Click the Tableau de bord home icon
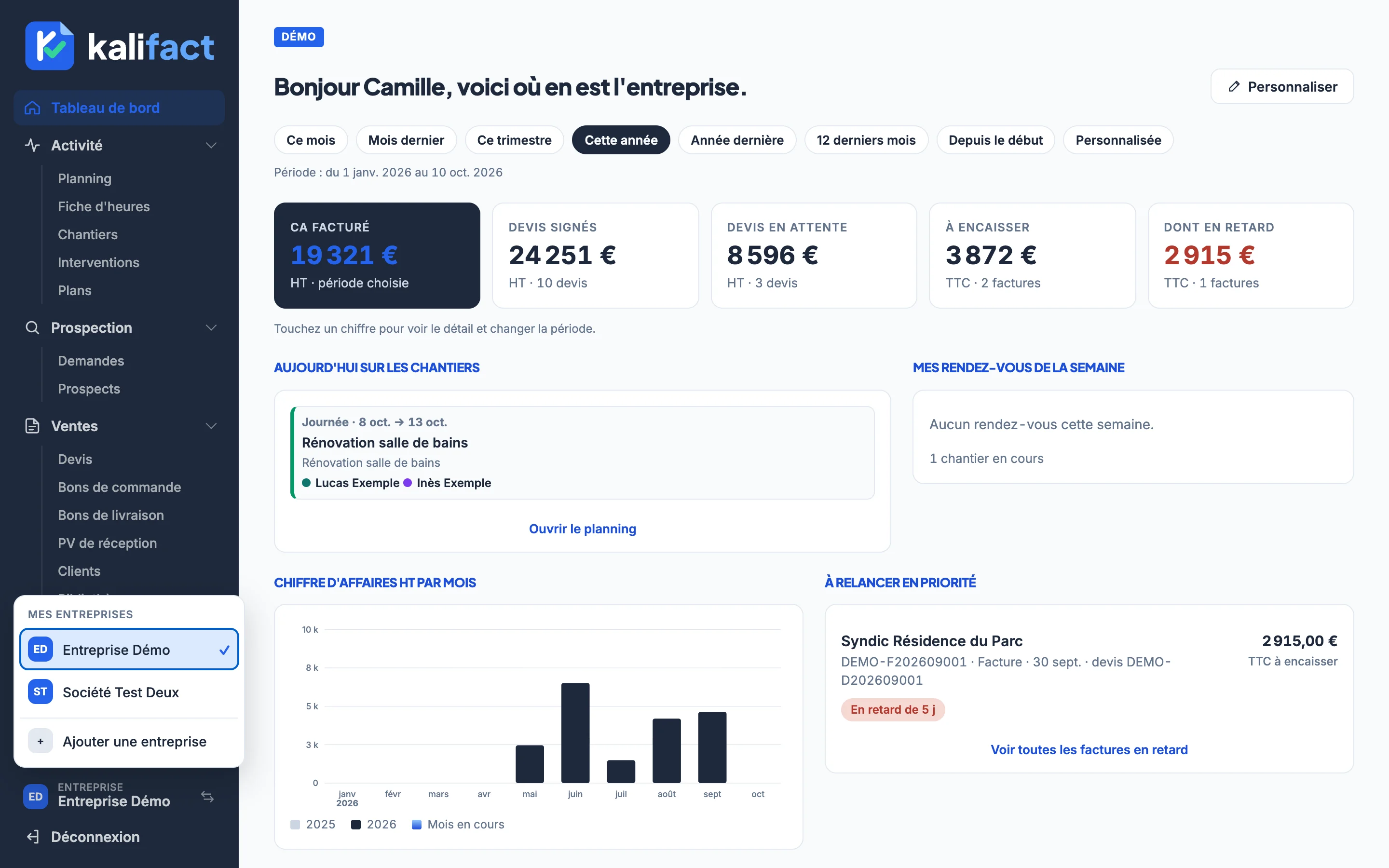The height and width of the screenshot is (868, 1389). (x=33, y=108)
